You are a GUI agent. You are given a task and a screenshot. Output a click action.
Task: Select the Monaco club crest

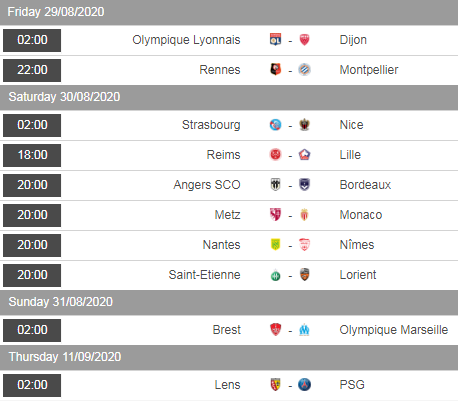tap(304, 215)
